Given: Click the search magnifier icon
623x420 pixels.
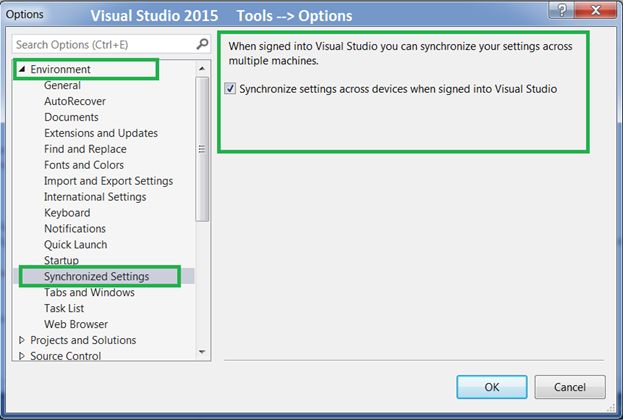Looking at the screenshot, I should [202, 44].
